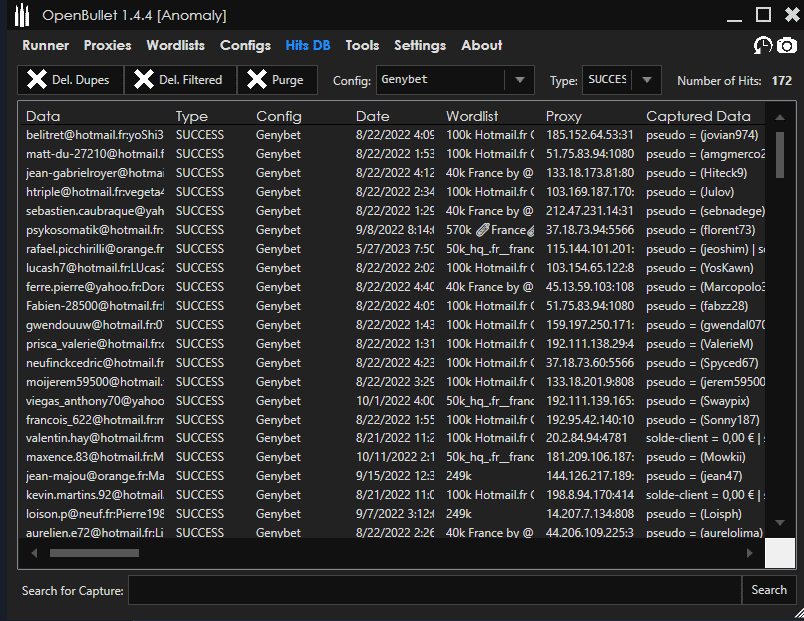Click the clock history icon
This screenshot has width=804, height=621.
763,46
